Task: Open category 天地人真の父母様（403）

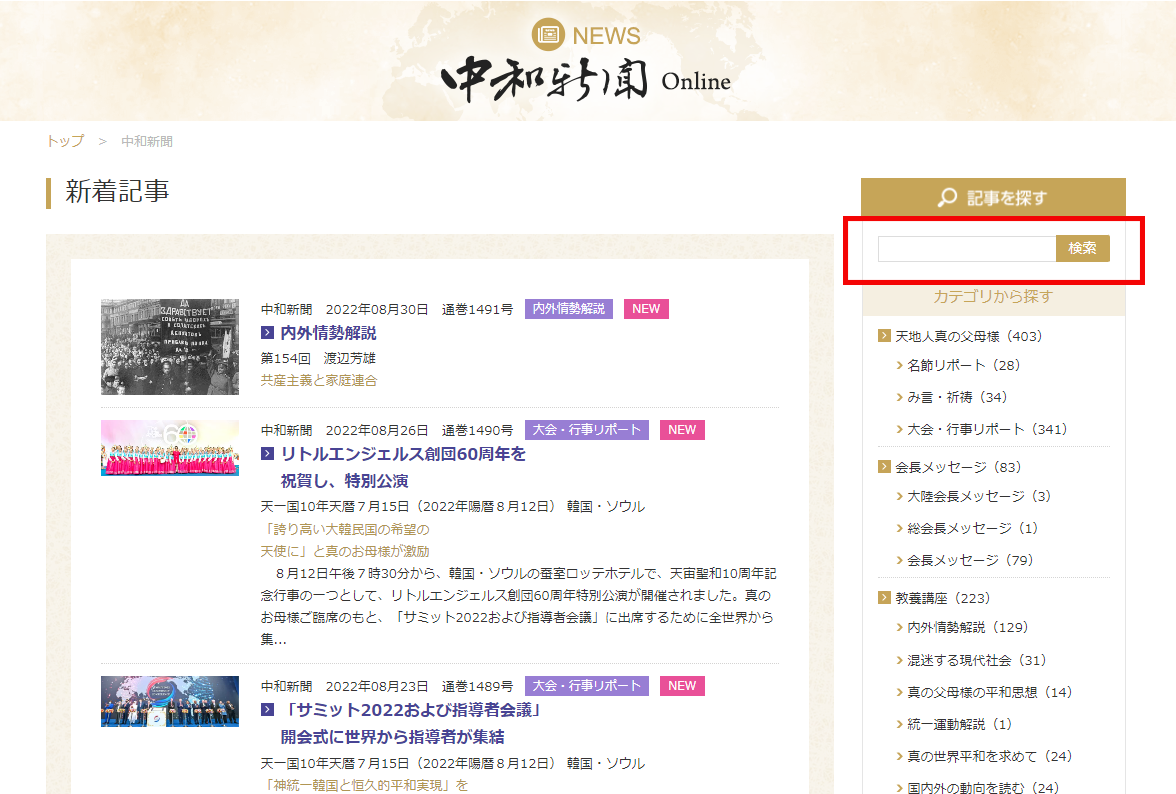Action: [968, 336]
